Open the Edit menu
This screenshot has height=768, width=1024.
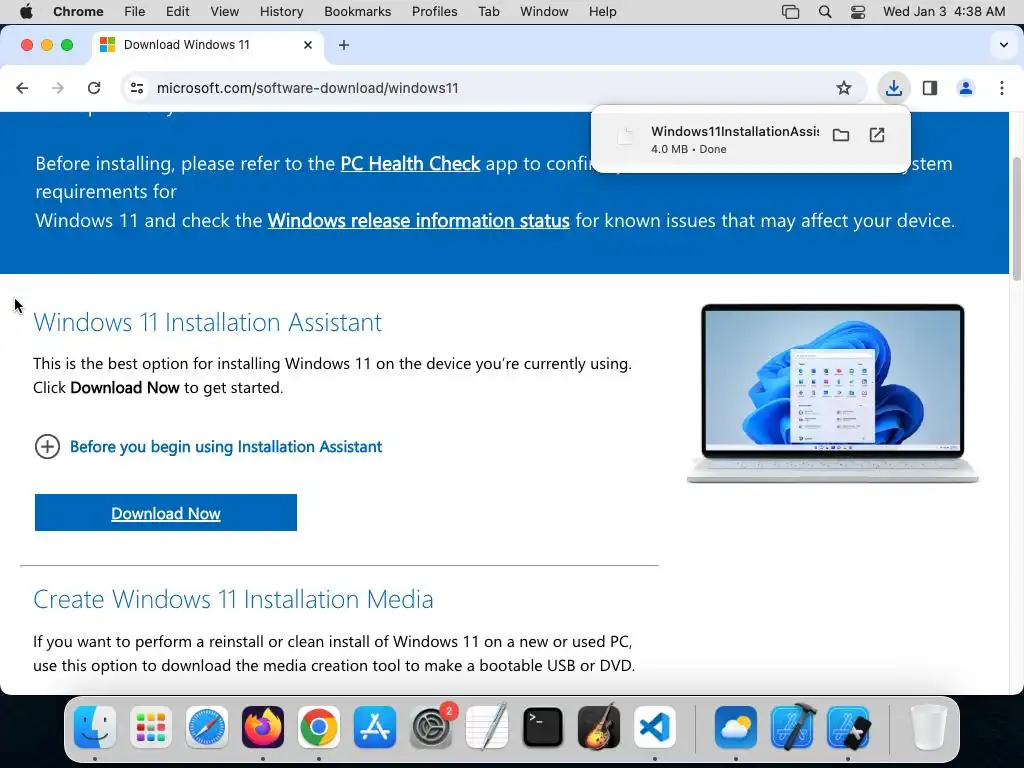coord(178,11)
